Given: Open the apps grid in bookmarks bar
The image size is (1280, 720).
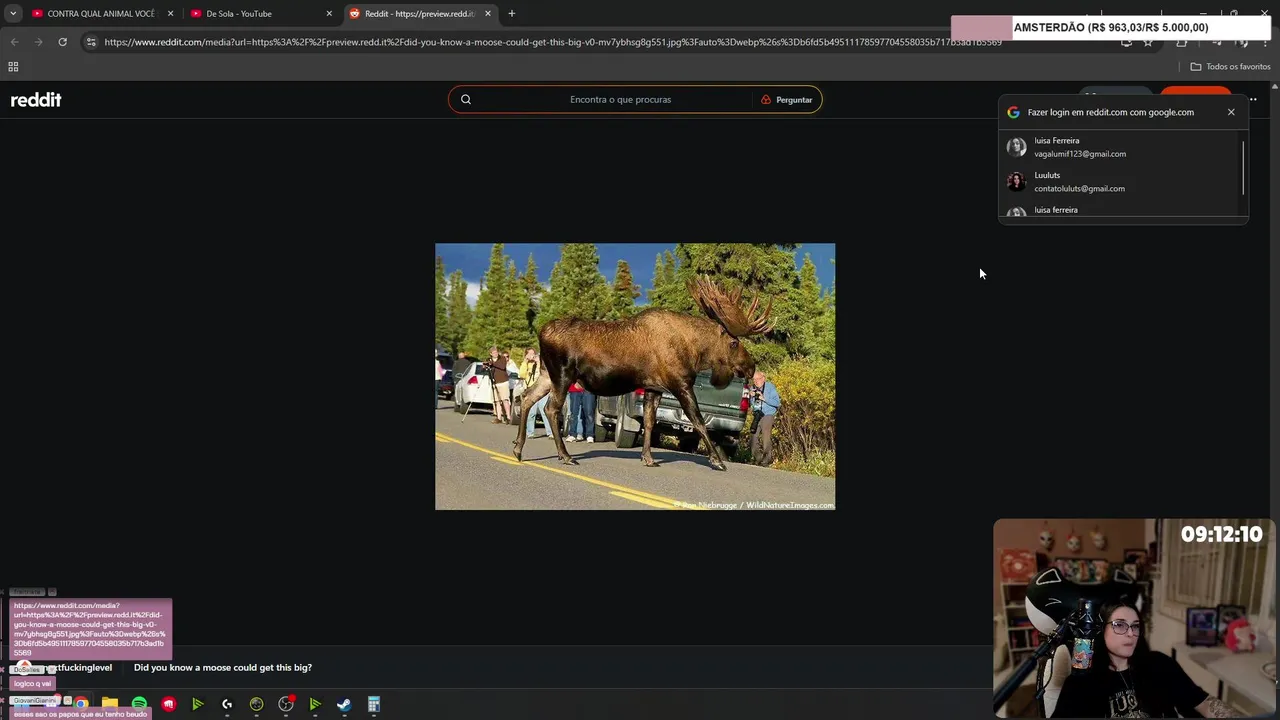Looking at the screenshot, I should click(x=13, y=67).
